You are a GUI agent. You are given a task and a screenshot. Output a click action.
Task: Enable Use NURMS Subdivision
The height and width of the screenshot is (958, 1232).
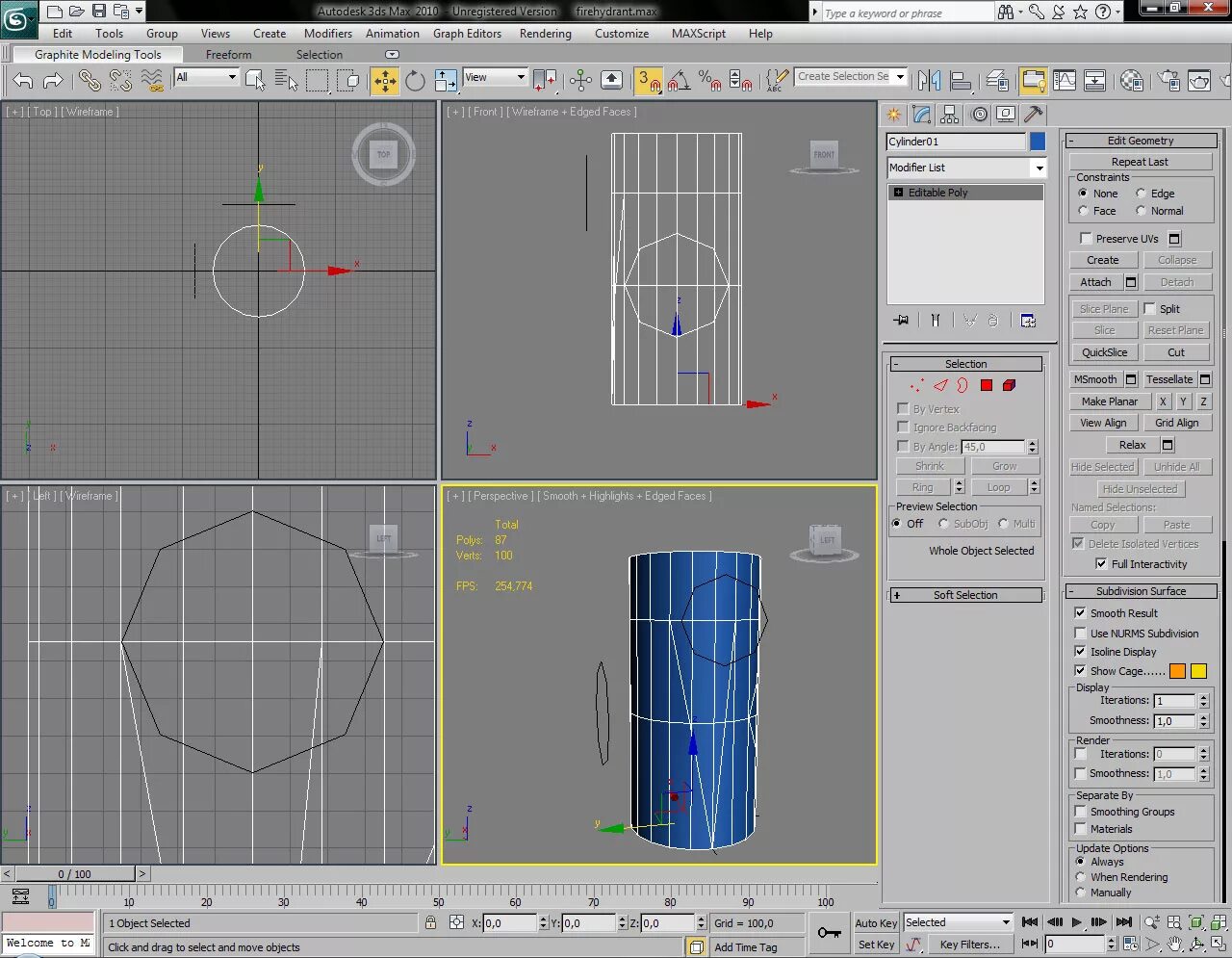click(x=1080, y=633)
